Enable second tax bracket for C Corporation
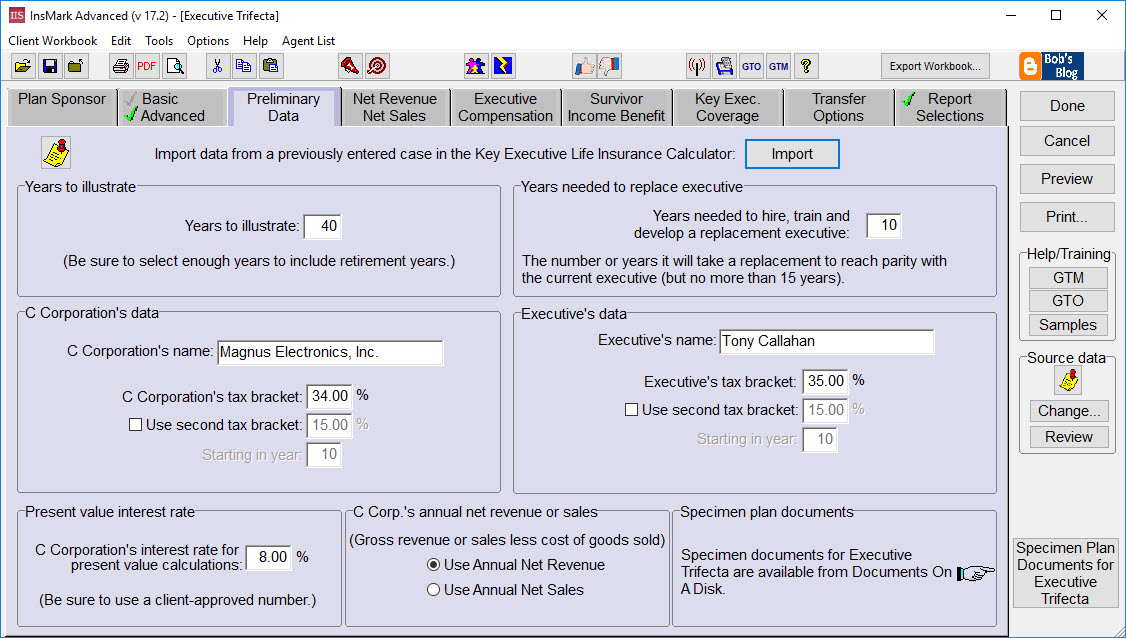Screen dimensions: 1126x638 (x=135, y=424)
